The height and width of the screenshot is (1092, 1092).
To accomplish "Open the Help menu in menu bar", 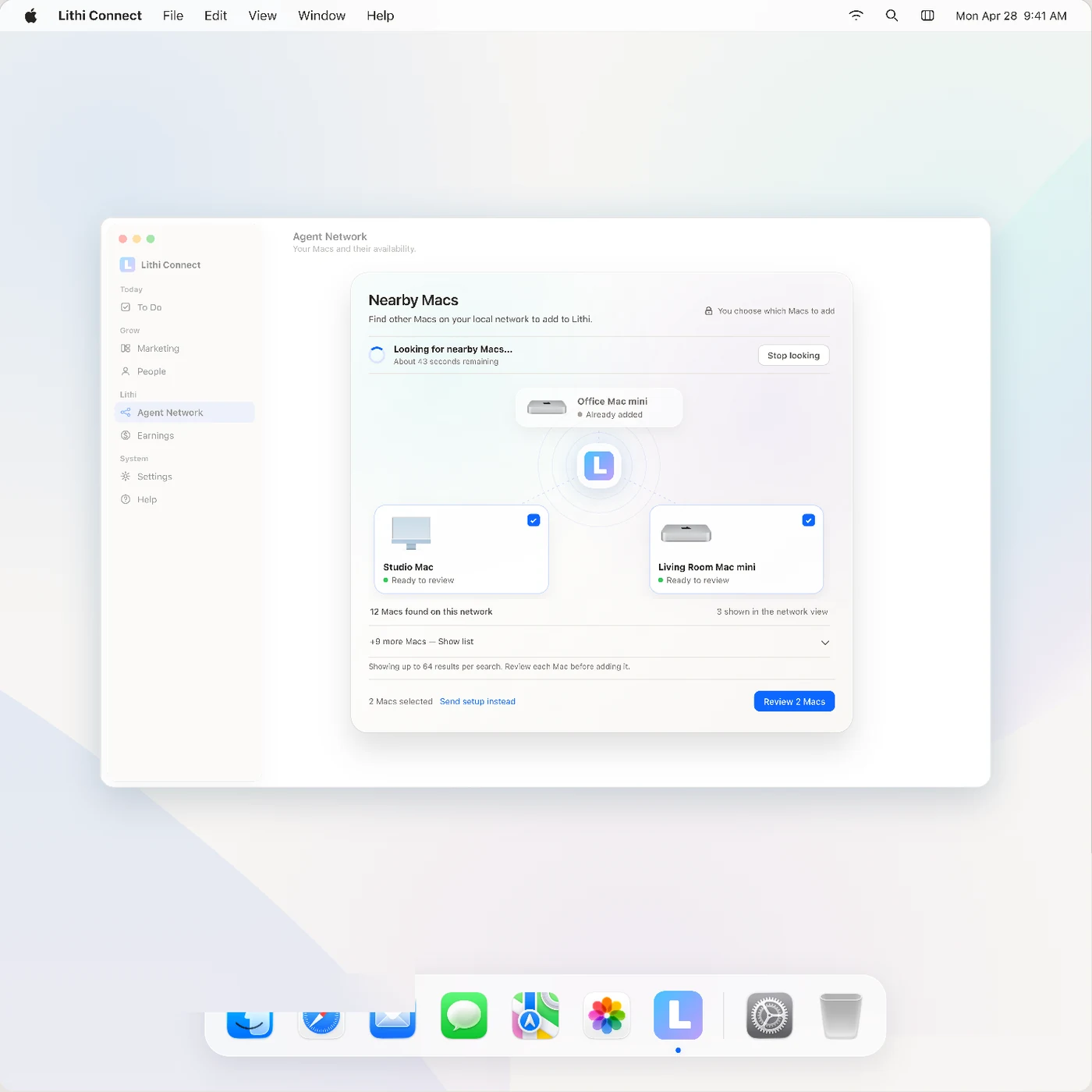I will tap(380, 16).
